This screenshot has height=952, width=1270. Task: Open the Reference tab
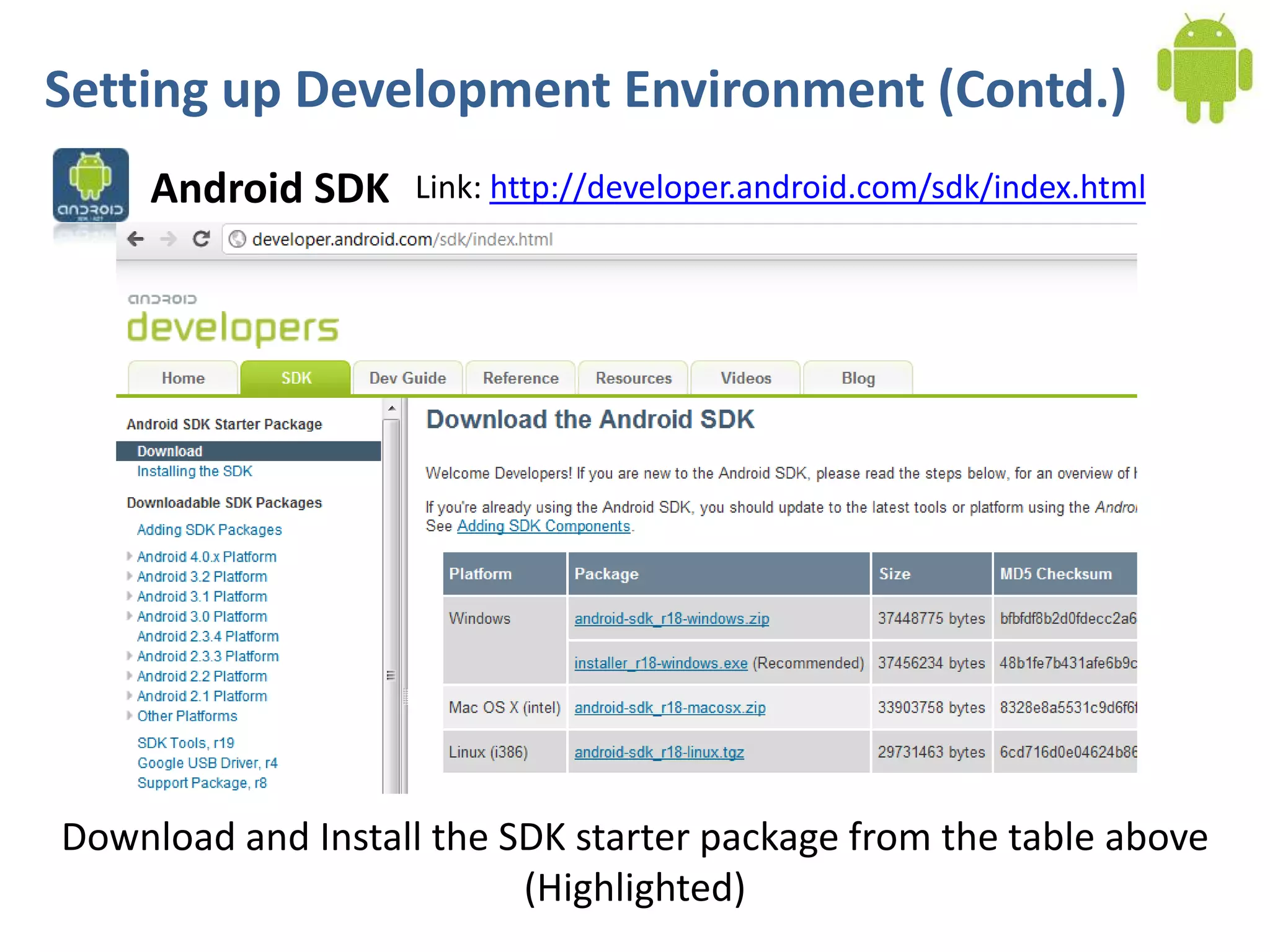click(x=521, y=378)
